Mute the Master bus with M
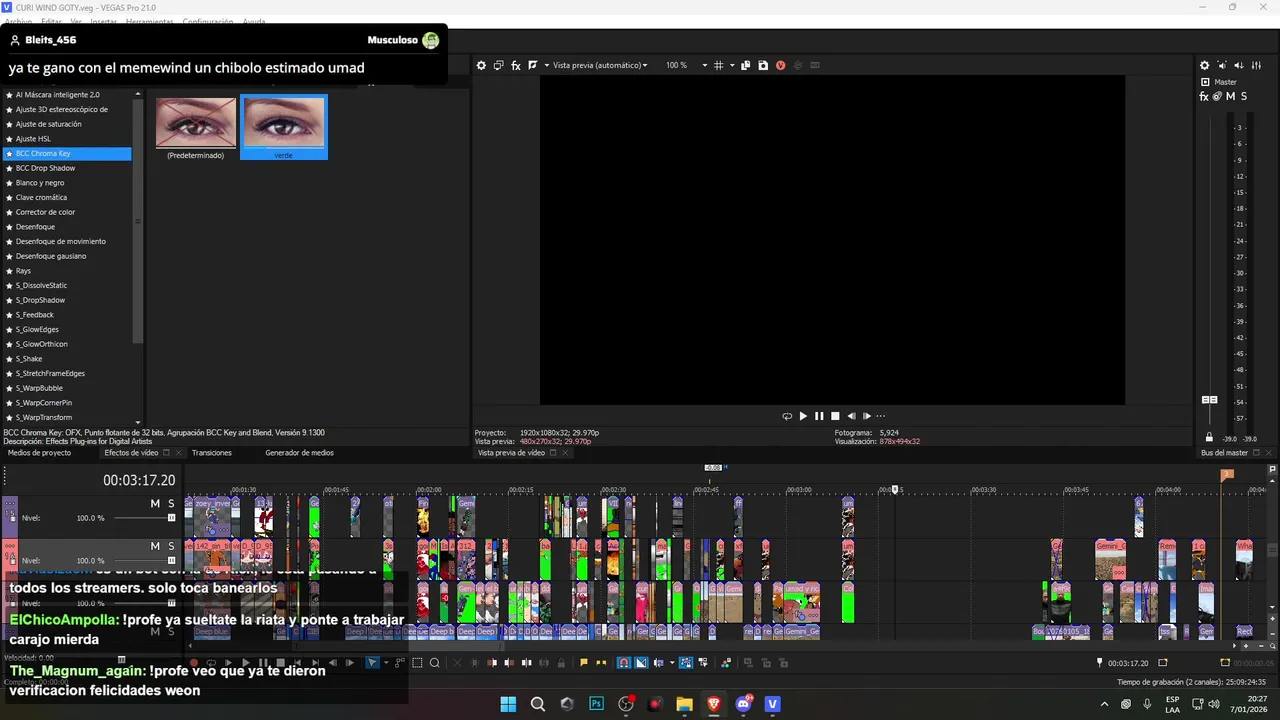The height and width of the screenshot is (720, 1280). 1230,96
